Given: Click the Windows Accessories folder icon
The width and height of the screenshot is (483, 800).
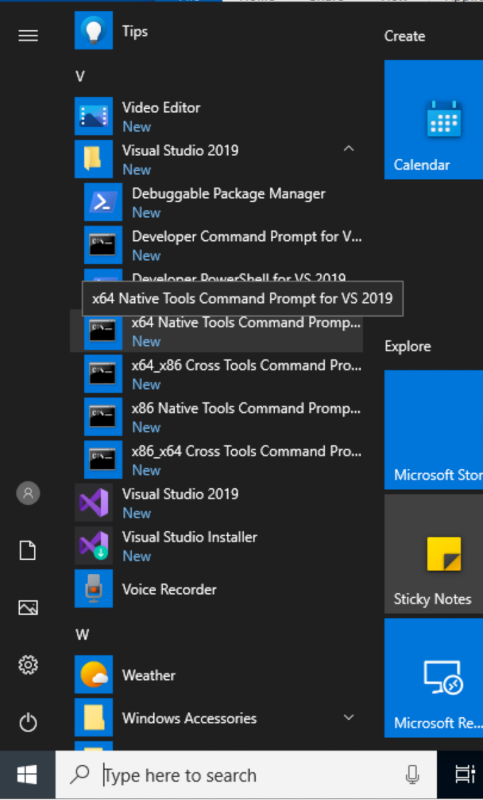Looking at the screenshot, I should coord(94,717).
